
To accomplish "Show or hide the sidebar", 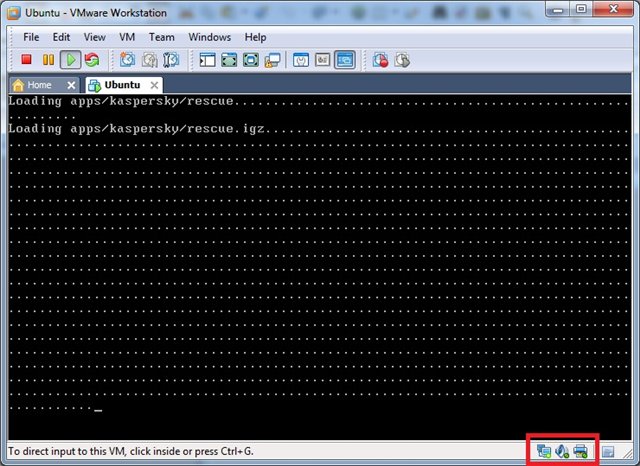I will click(x=207, y=60).
